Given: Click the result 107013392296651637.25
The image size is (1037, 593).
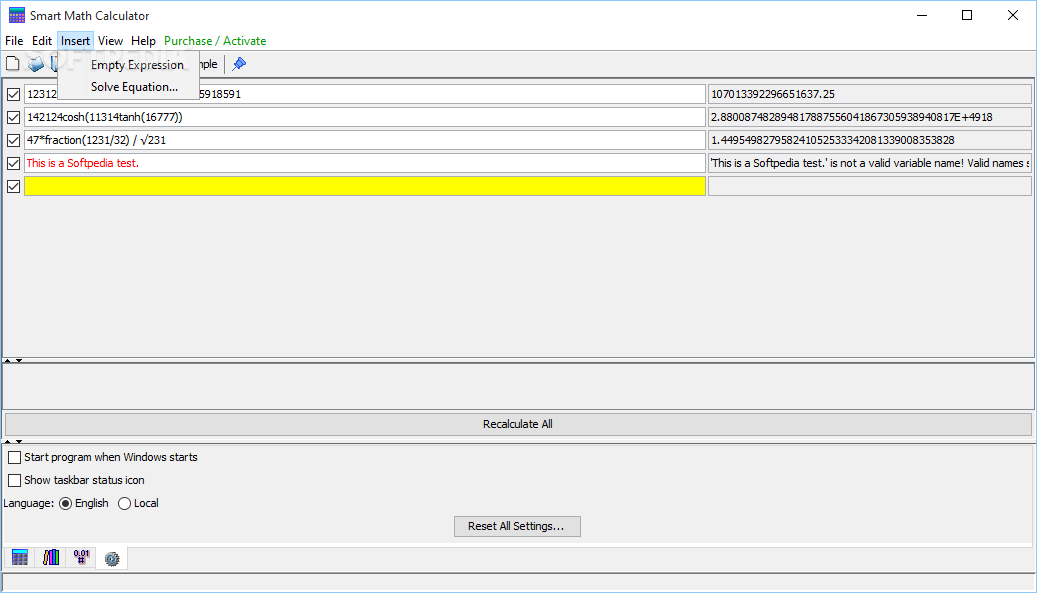Looking at the screenshot, I should (x=870, y=95).
